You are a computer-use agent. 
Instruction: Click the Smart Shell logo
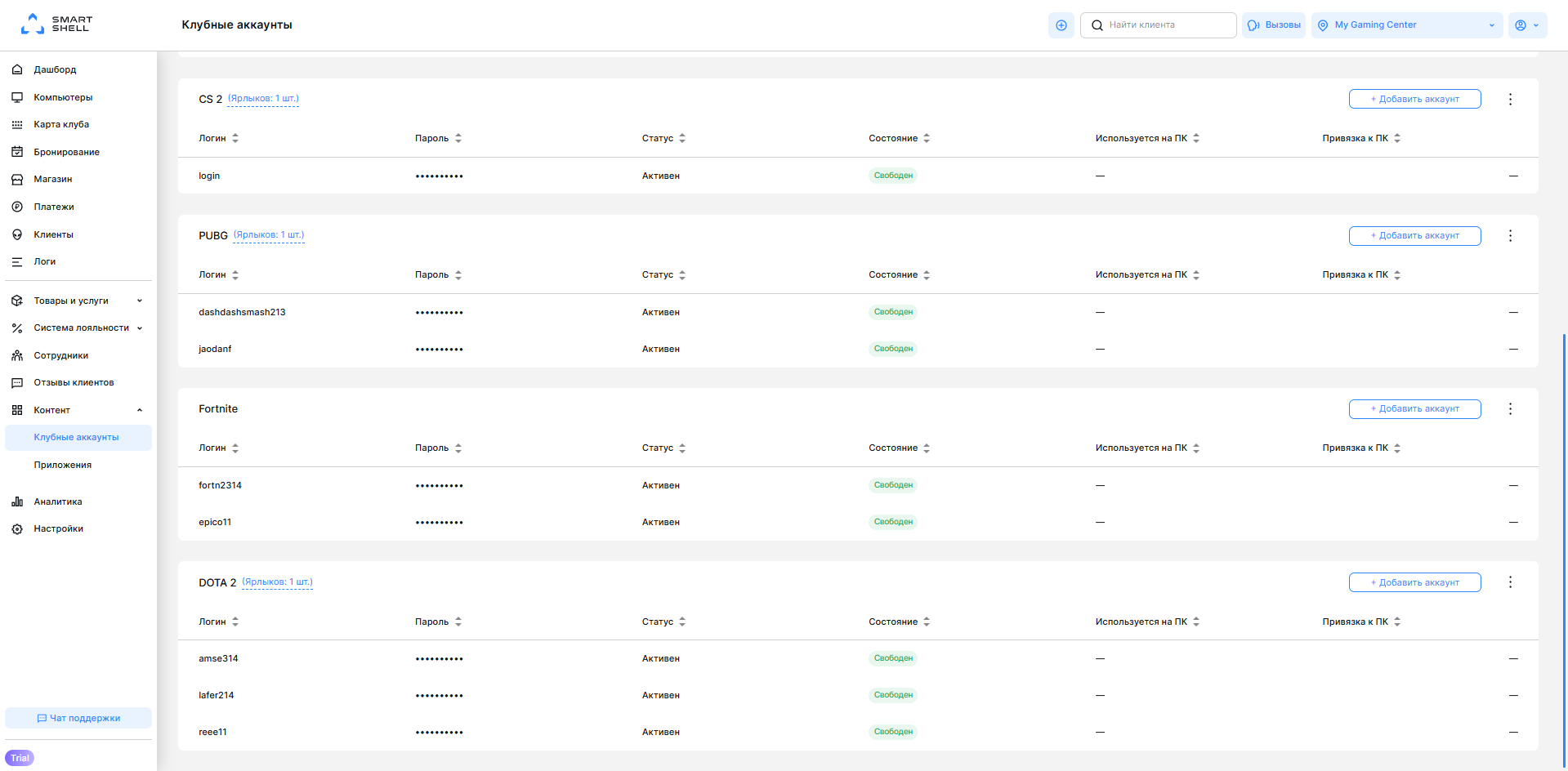[56, 24]
